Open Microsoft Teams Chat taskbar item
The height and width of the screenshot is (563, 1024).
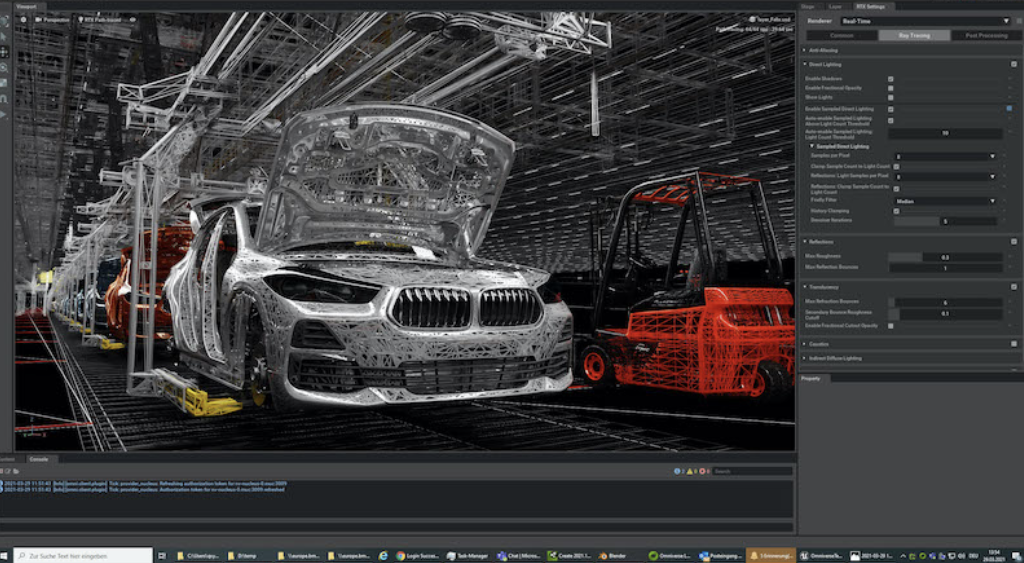point(519,556)
